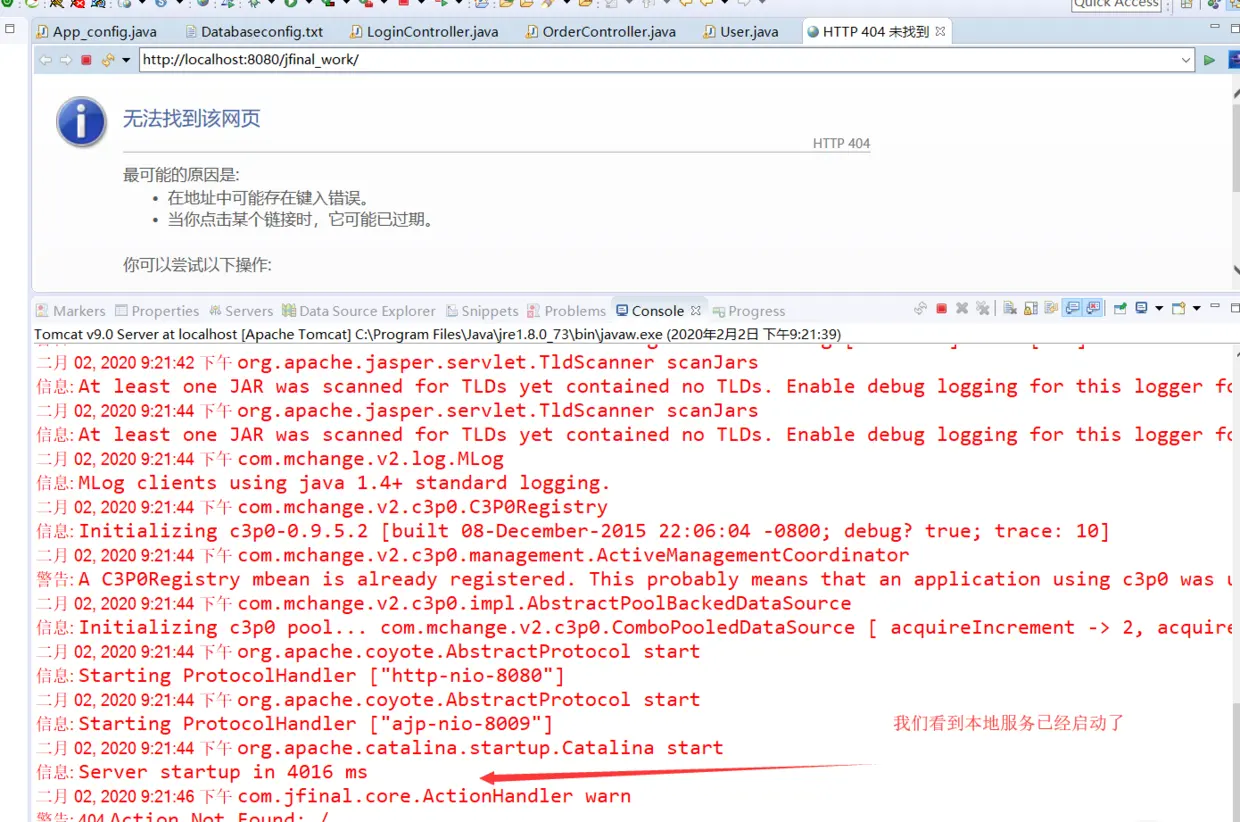The height and width of the screenshot is (822, 1240).
Task: Open the Open Console dropdown menu
Action: (1196, 307)
